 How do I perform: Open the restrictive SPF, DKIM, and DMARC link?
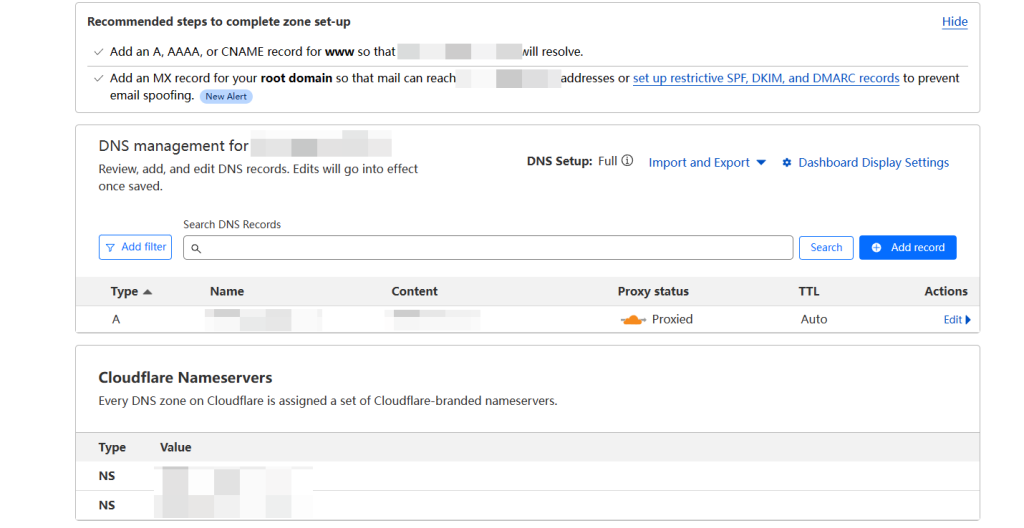coord(766,78)
